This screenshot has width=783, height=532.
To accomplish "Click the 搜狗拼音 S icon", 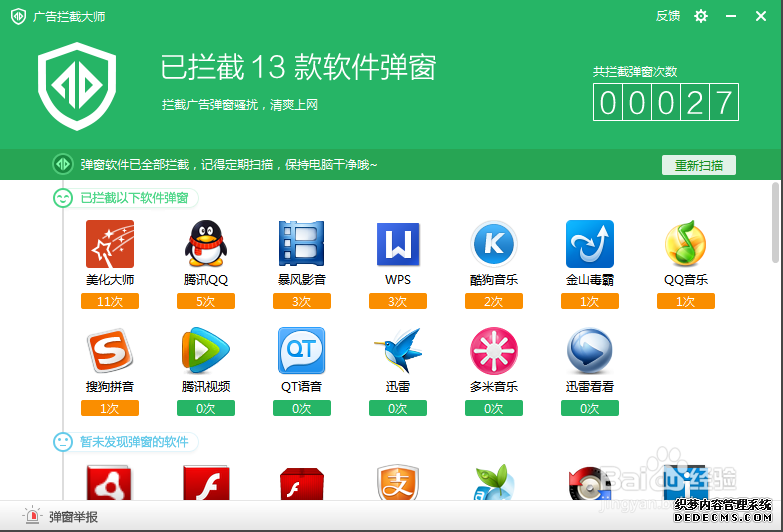I will (x=110, y=350).
